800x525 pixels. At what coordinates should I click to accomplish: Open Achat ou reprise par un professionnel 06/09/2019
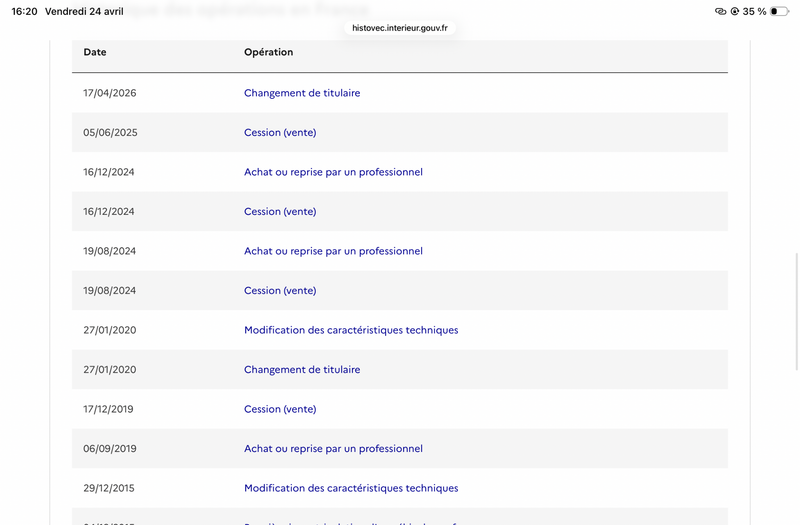tap(333, 448)
